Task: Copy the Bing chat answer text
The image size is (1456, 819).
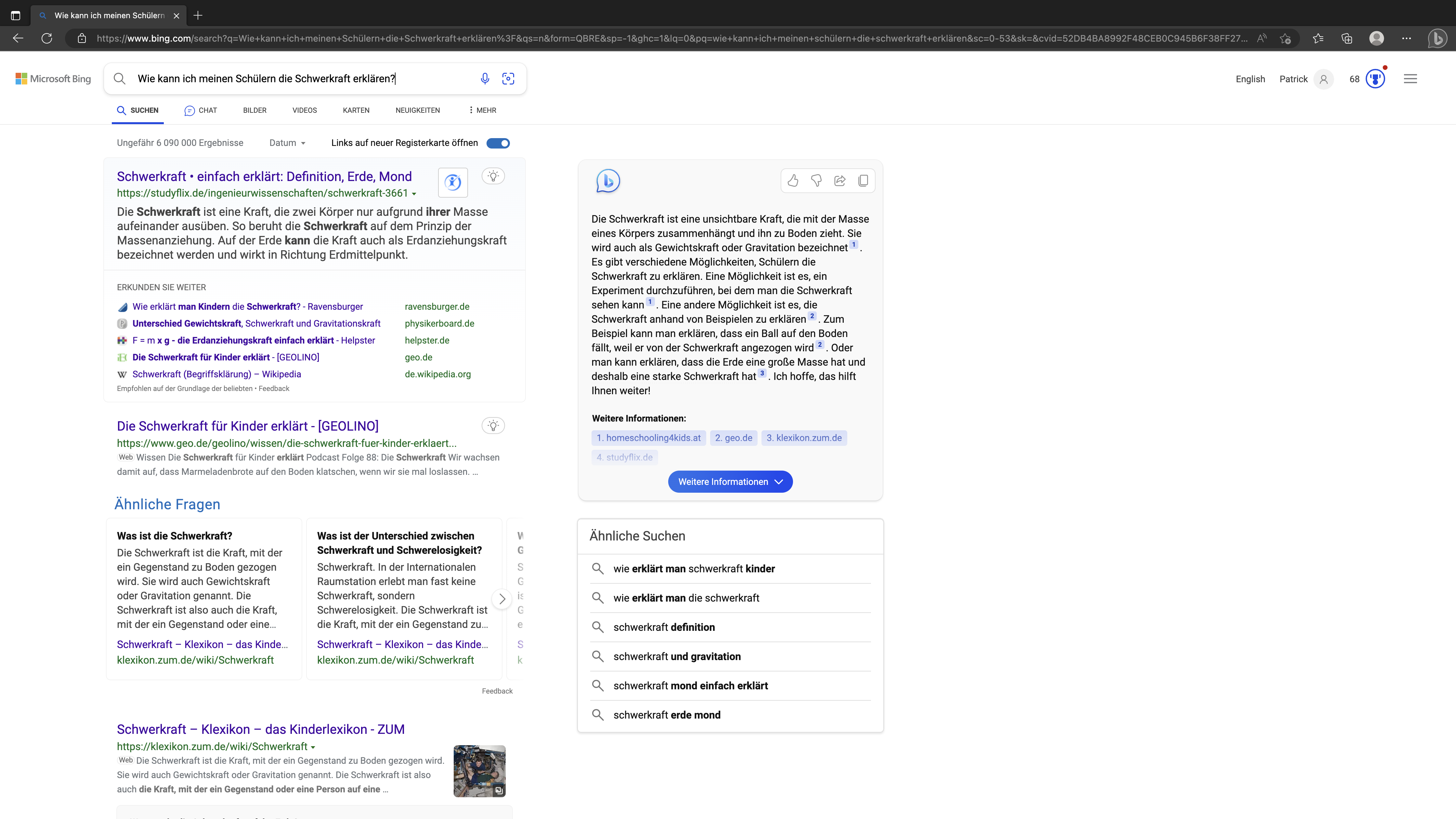Action: [863, 181]
